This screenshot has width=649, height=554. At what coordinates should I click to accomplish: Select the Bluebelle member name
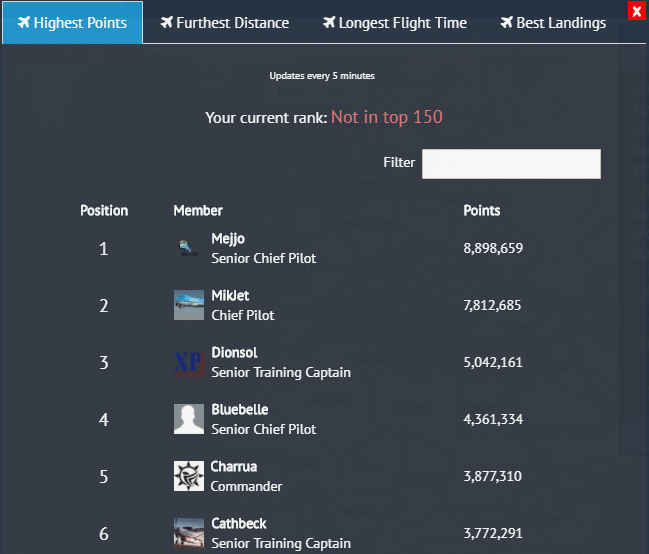pos(240,409)
